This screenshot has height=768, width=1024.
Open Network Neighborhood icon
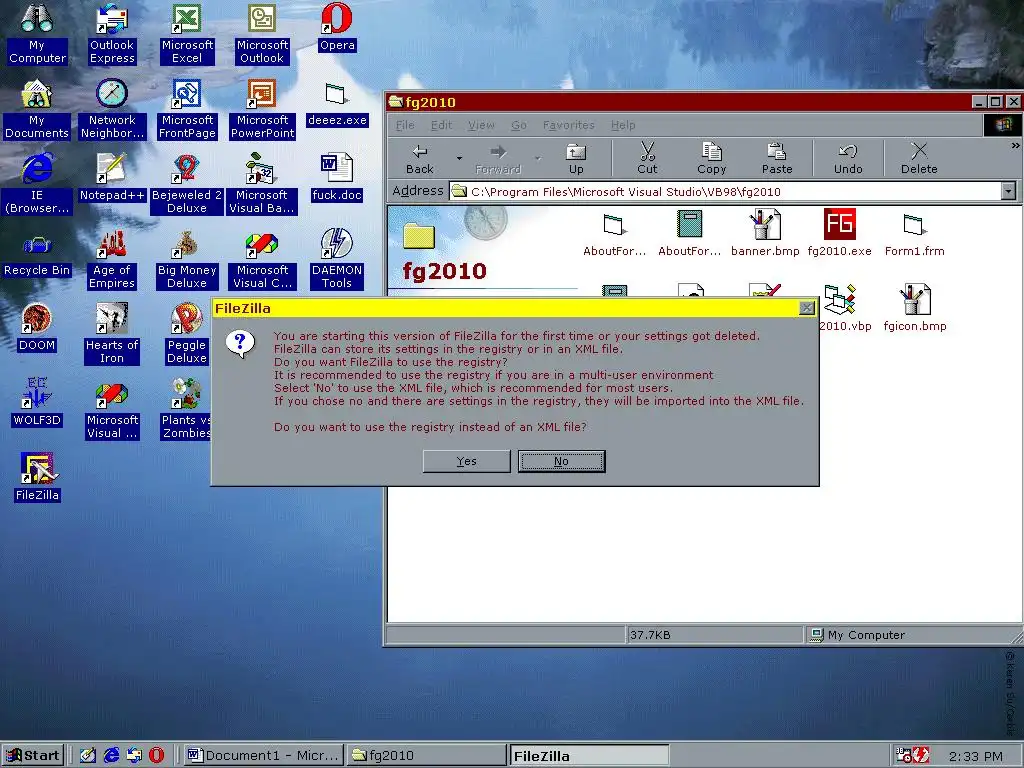tap(112, 109)
